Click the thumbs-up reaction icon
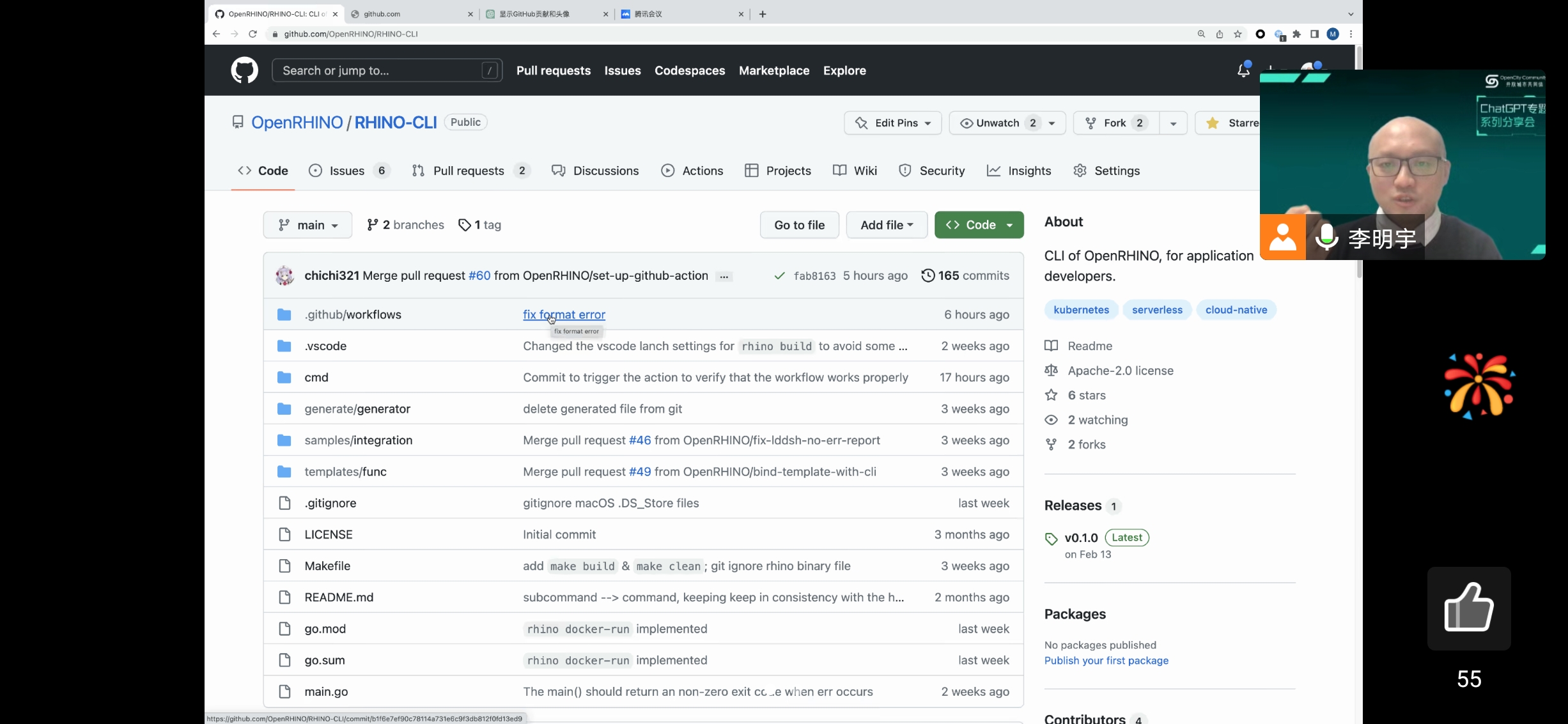 [x=1469, y=608]
